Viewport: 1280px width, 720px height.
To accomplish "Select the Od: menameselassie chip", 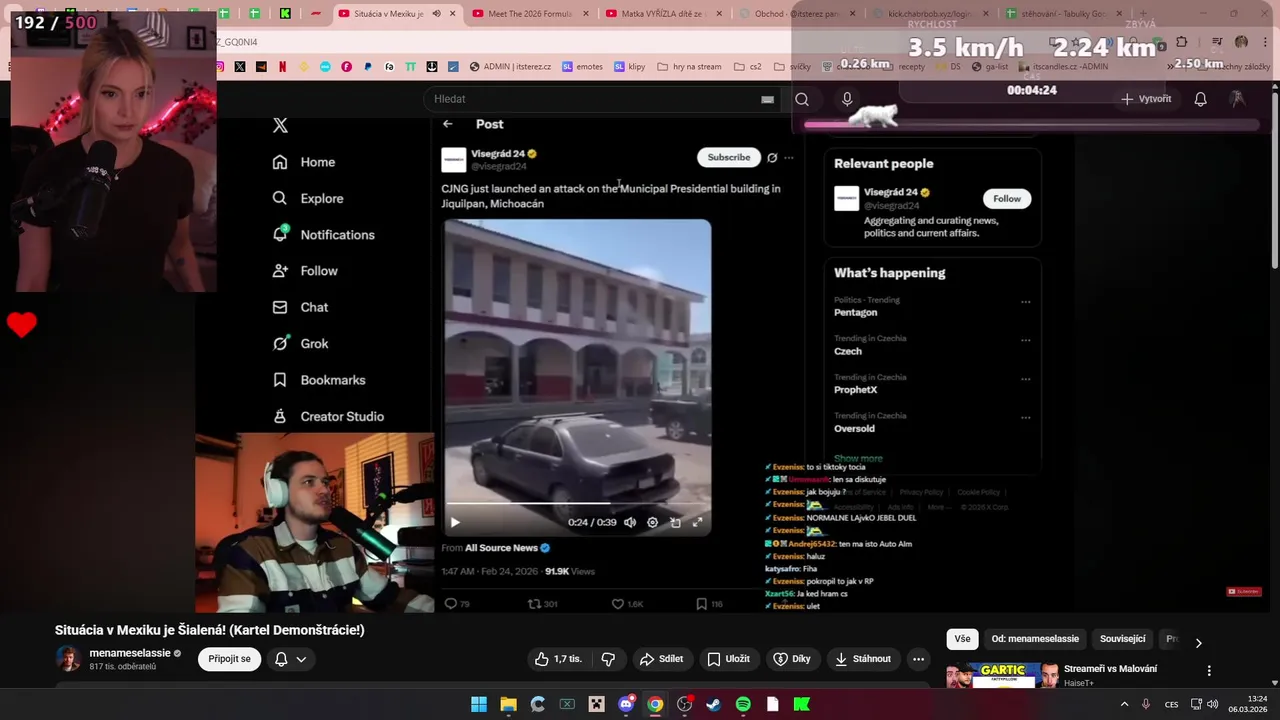I will [1035, 639].
